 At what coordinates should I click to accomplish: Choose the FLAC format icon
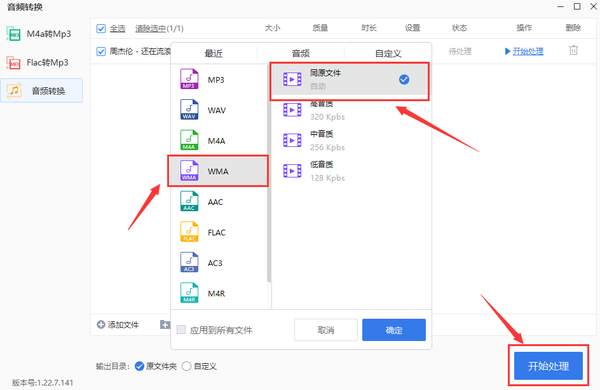(189, 232)
